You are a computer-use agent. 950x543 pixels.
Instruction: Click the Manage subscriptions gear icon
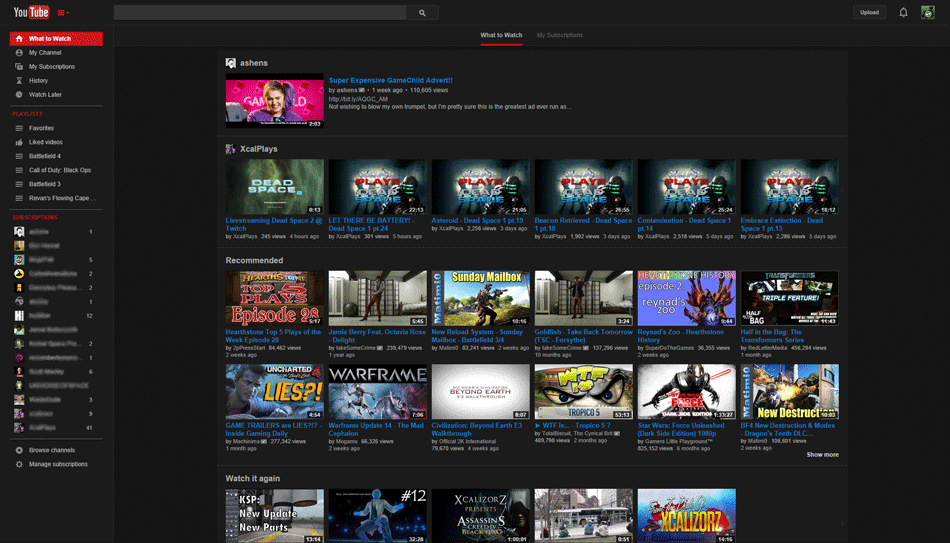pyautogui.click(x=19, y=464)
